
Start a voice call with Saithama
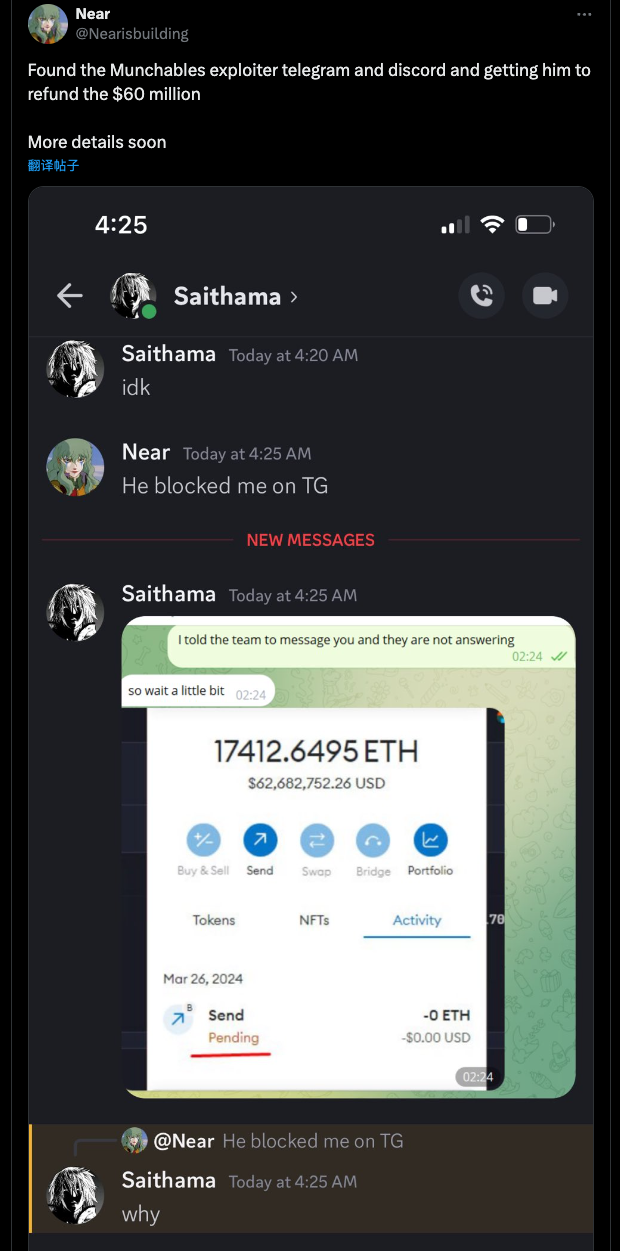coord(482,295)
